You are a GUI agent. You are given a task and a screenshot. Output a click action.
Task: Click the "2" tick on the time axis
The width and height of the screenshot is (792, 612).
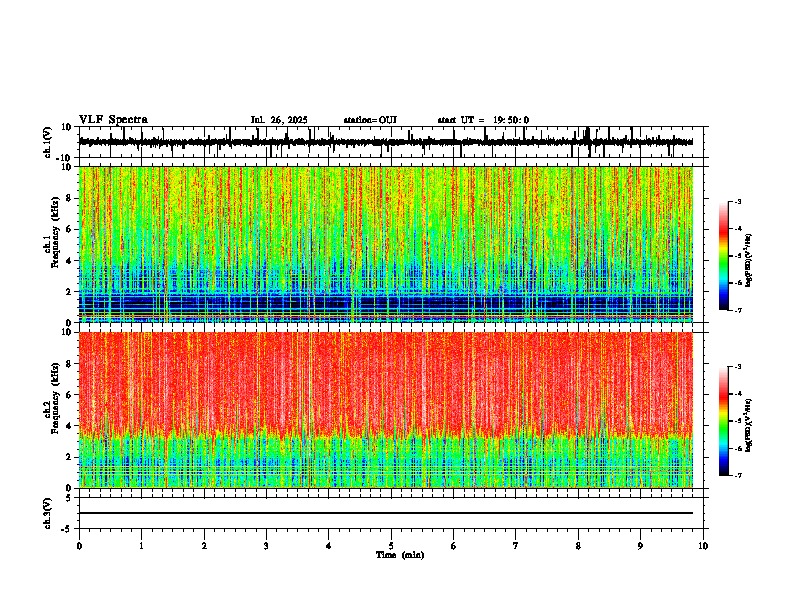point(204,546)
